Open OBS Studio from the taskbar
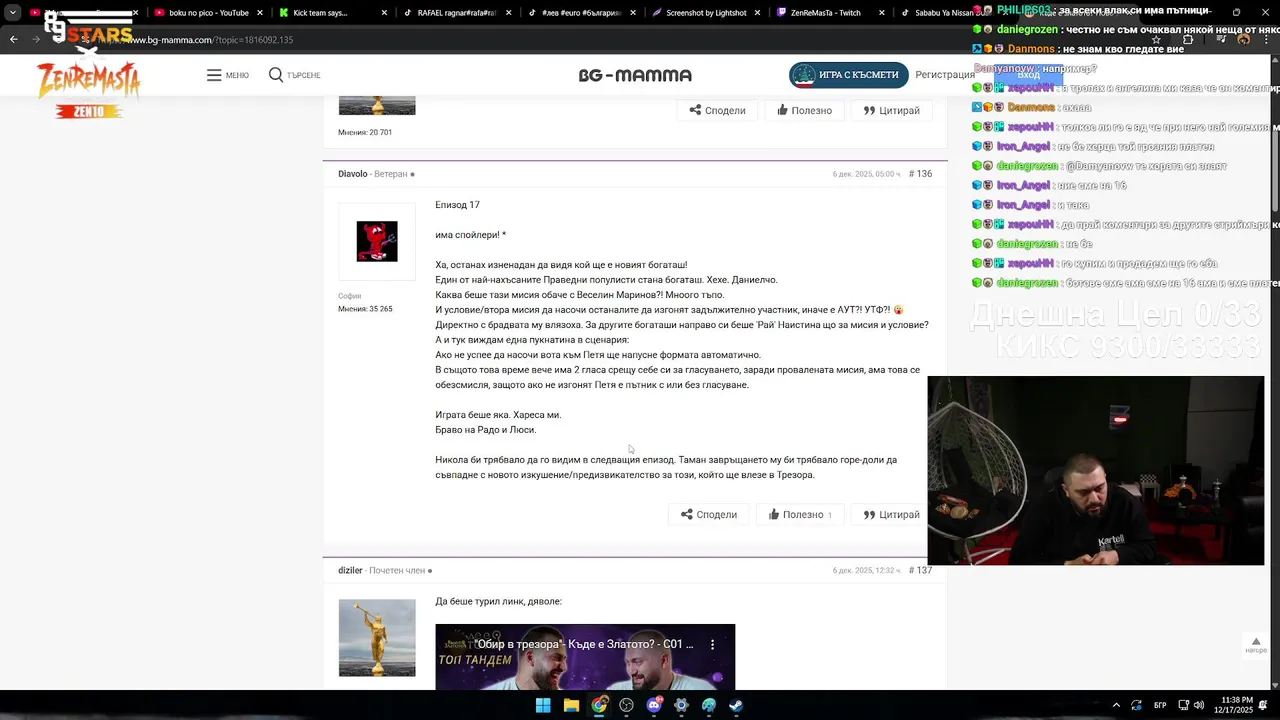Image resolution: width=1280 pixels, height=720 pixels. [x=626, y=705]
